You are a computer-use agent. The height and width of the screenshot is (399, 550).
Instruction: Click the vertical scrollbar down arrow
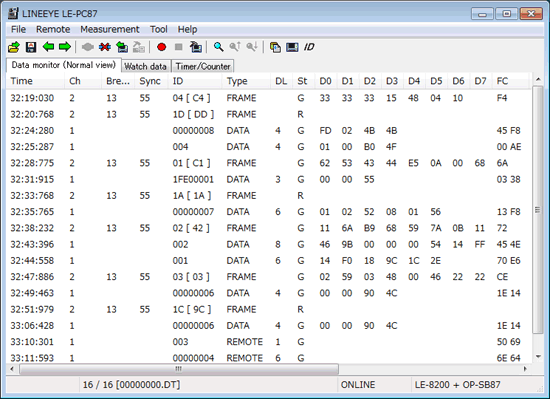point(538,357)
